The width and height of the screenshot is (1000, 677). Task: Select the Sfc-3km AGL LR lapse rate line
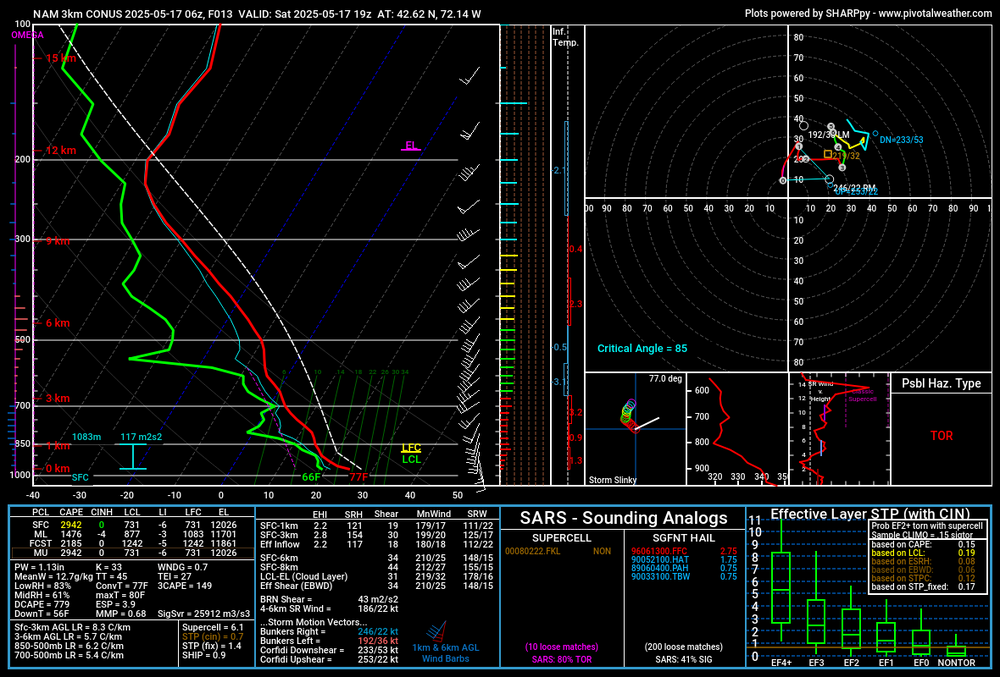[73, 627]
